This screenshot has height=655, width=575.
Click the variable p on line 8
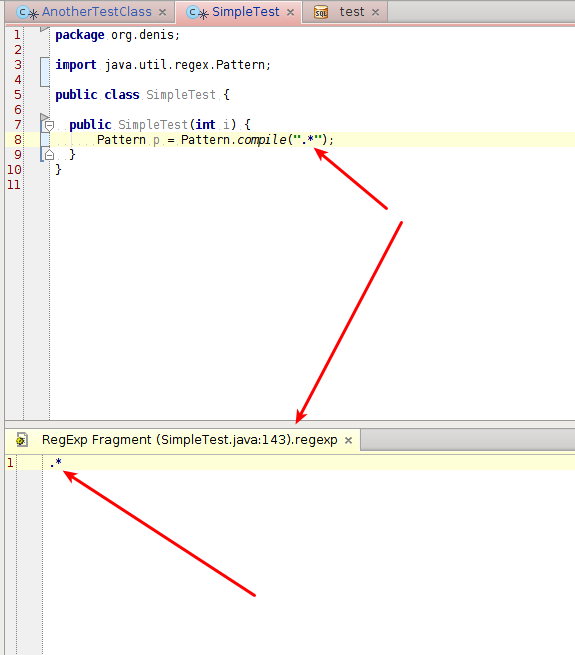coord(156,140)
